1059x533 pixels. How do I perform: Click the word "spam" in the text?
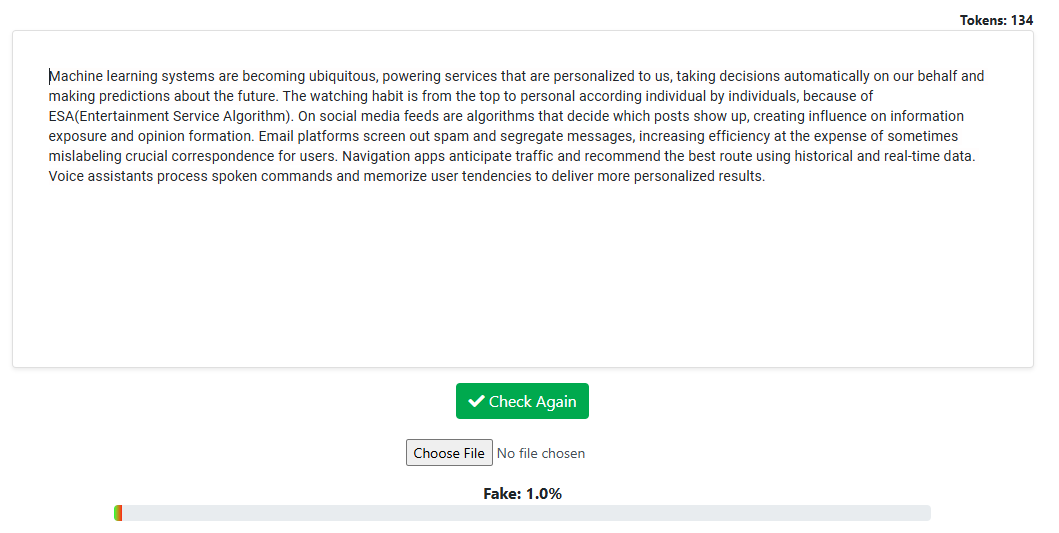tap(451, 136)
